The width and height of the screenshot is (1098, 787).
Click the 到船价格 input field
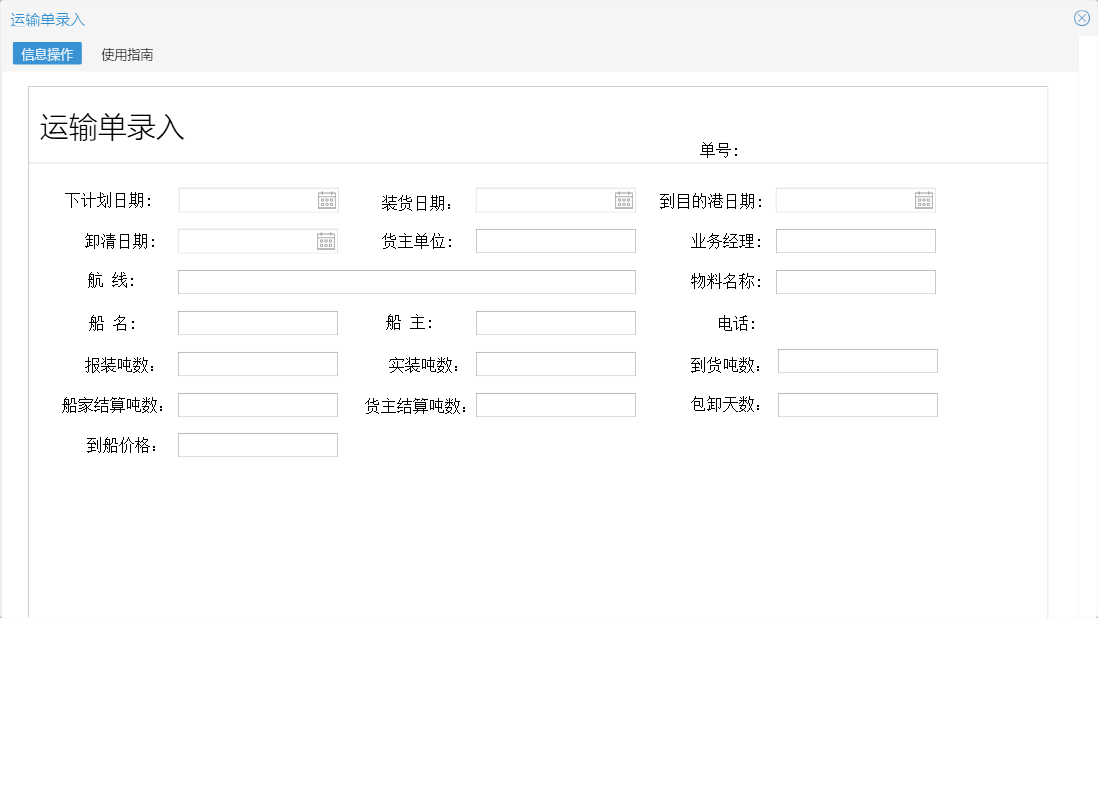click(257, 444)
